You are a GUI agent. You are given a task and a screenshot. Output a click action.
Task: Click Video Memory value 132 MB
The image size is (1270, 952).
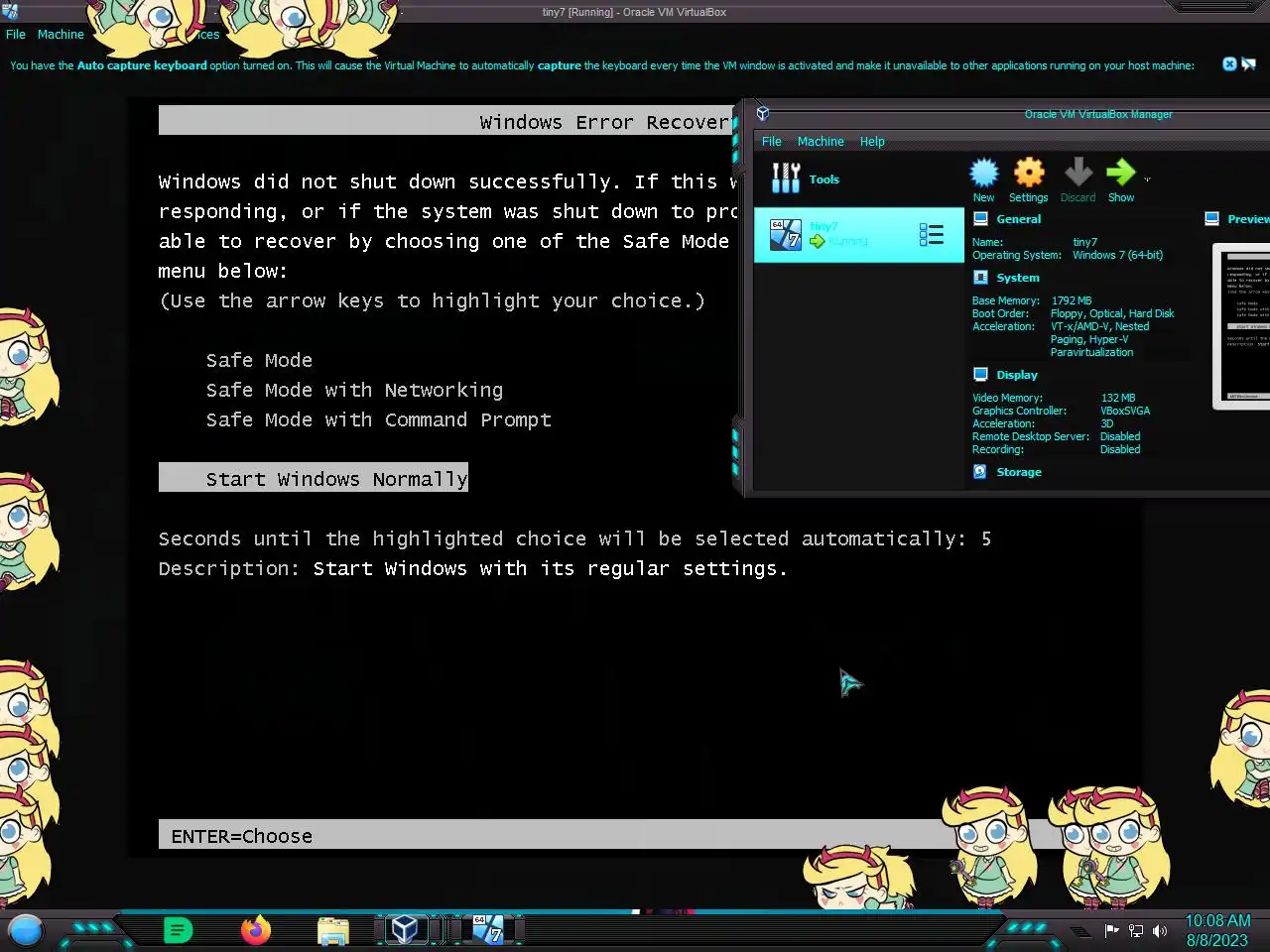point(1118,398)
